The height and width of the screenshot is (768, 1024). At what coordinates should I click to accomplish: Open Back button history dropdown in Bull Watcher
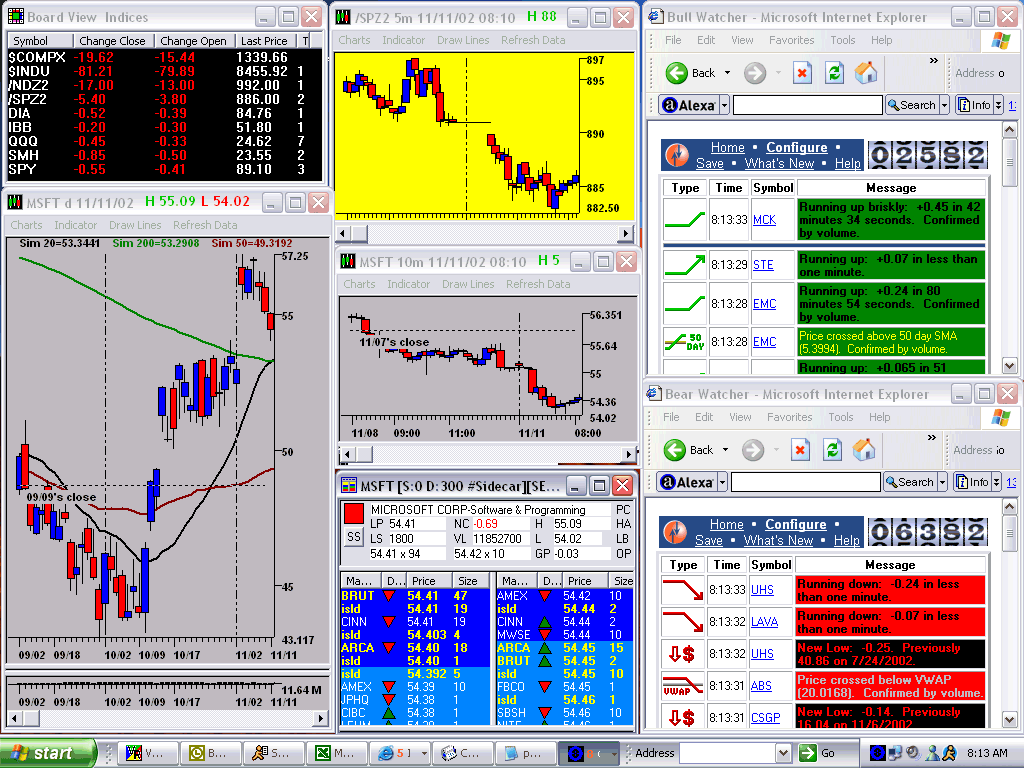pos(728,72)
